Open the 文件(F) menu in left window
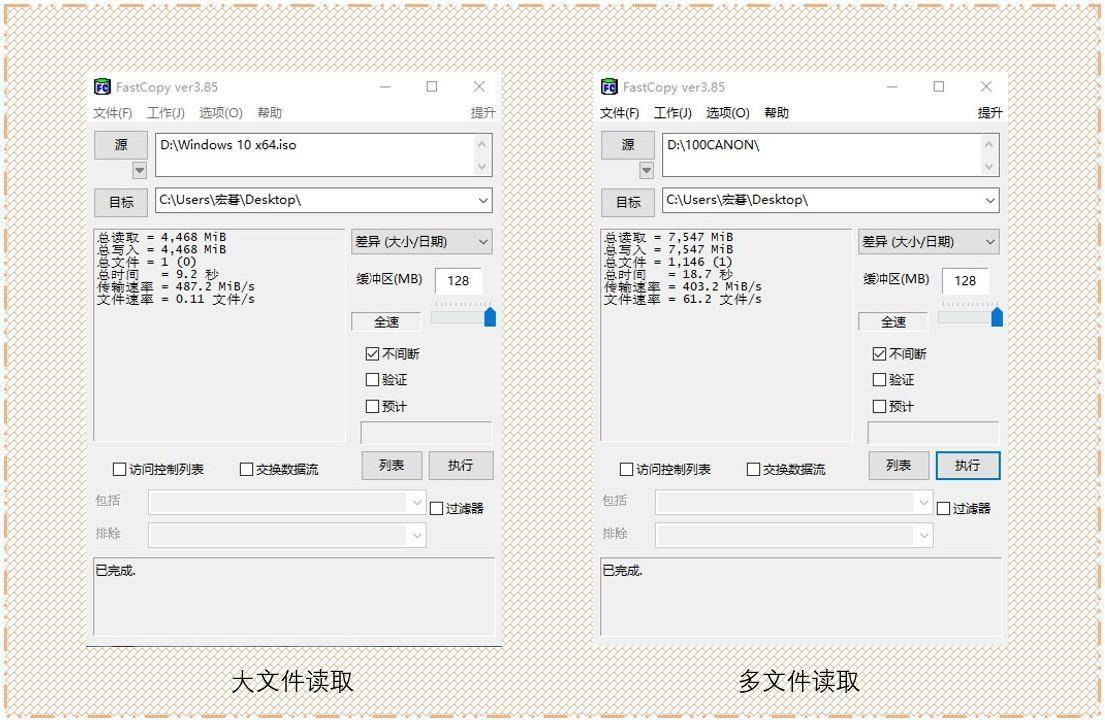The image size is (1105, 720). pyautogui.click(x=113, y=112)
